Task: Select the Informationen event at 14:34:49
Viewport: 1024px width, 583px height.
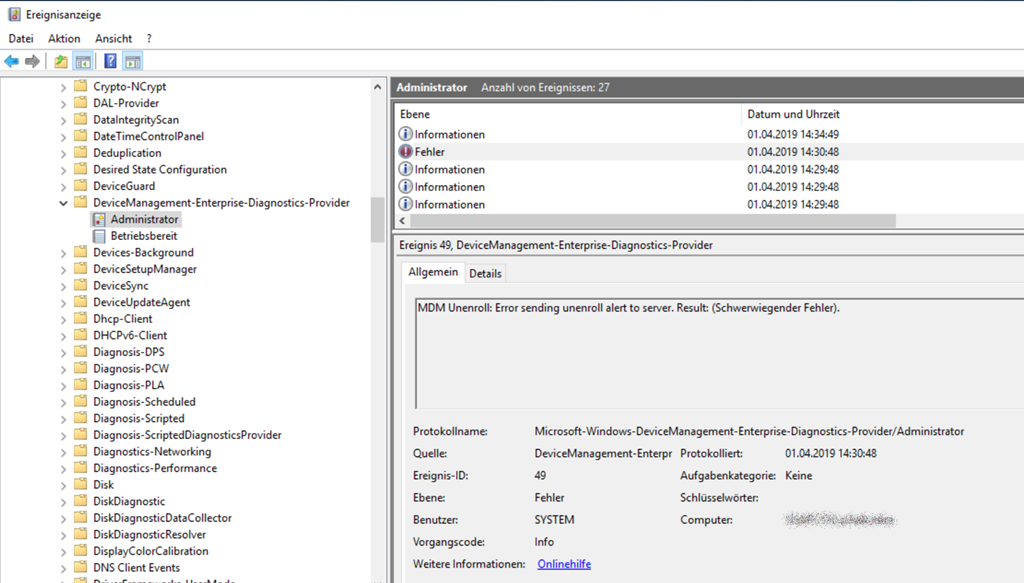Action: [x=450, y=135]
